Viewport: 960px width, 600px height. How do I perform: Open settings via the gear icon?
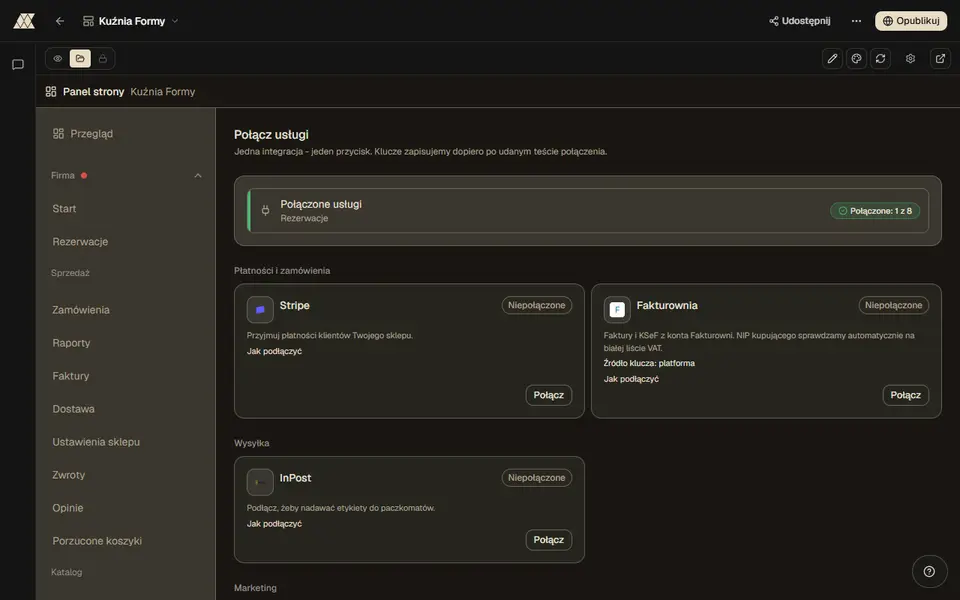coord(910,59)
